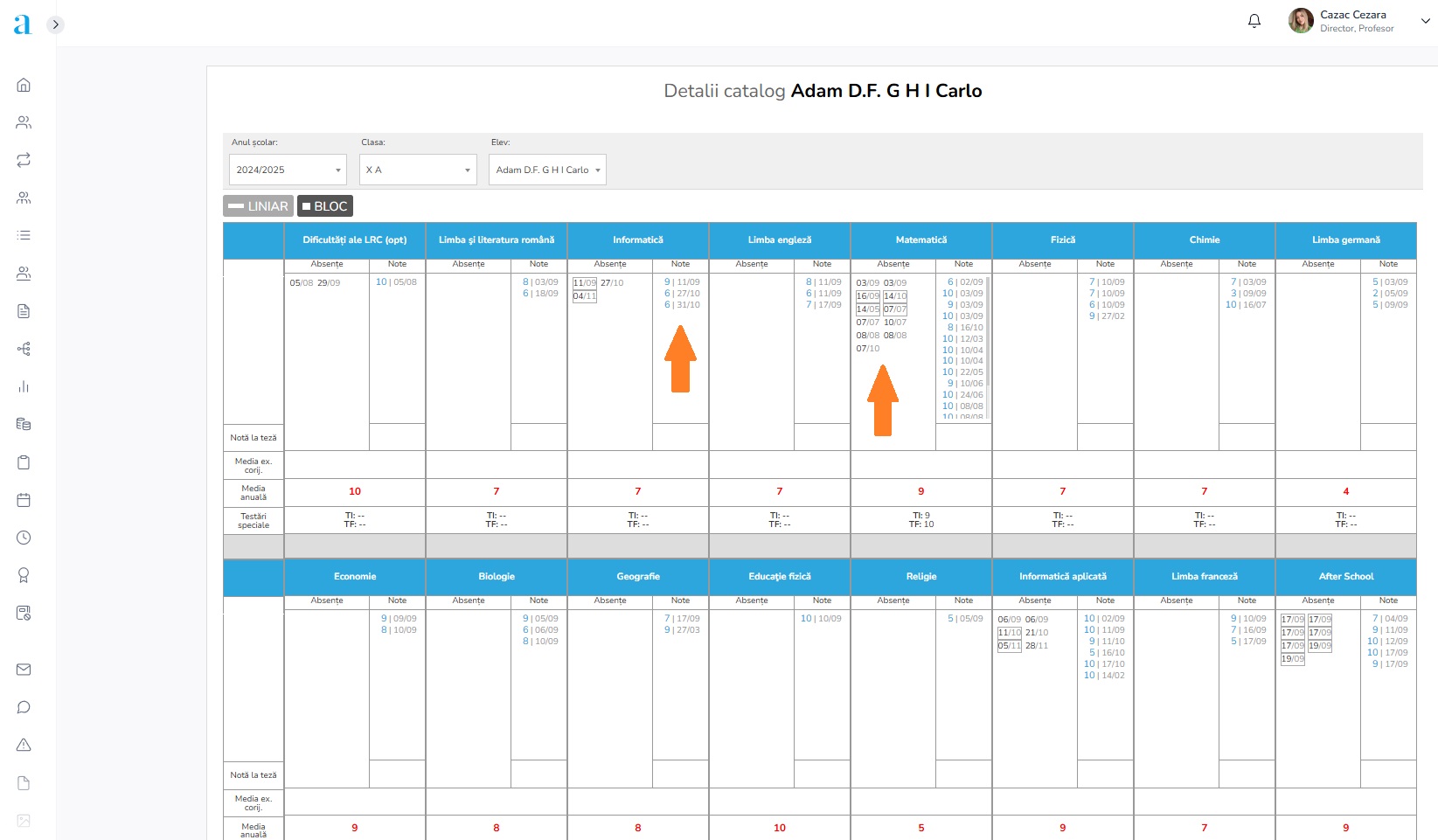Image resolution: width=1438 pixels, height=840 pixels.
Task: Switch catalog to LINIAR view
Action: 258,206
